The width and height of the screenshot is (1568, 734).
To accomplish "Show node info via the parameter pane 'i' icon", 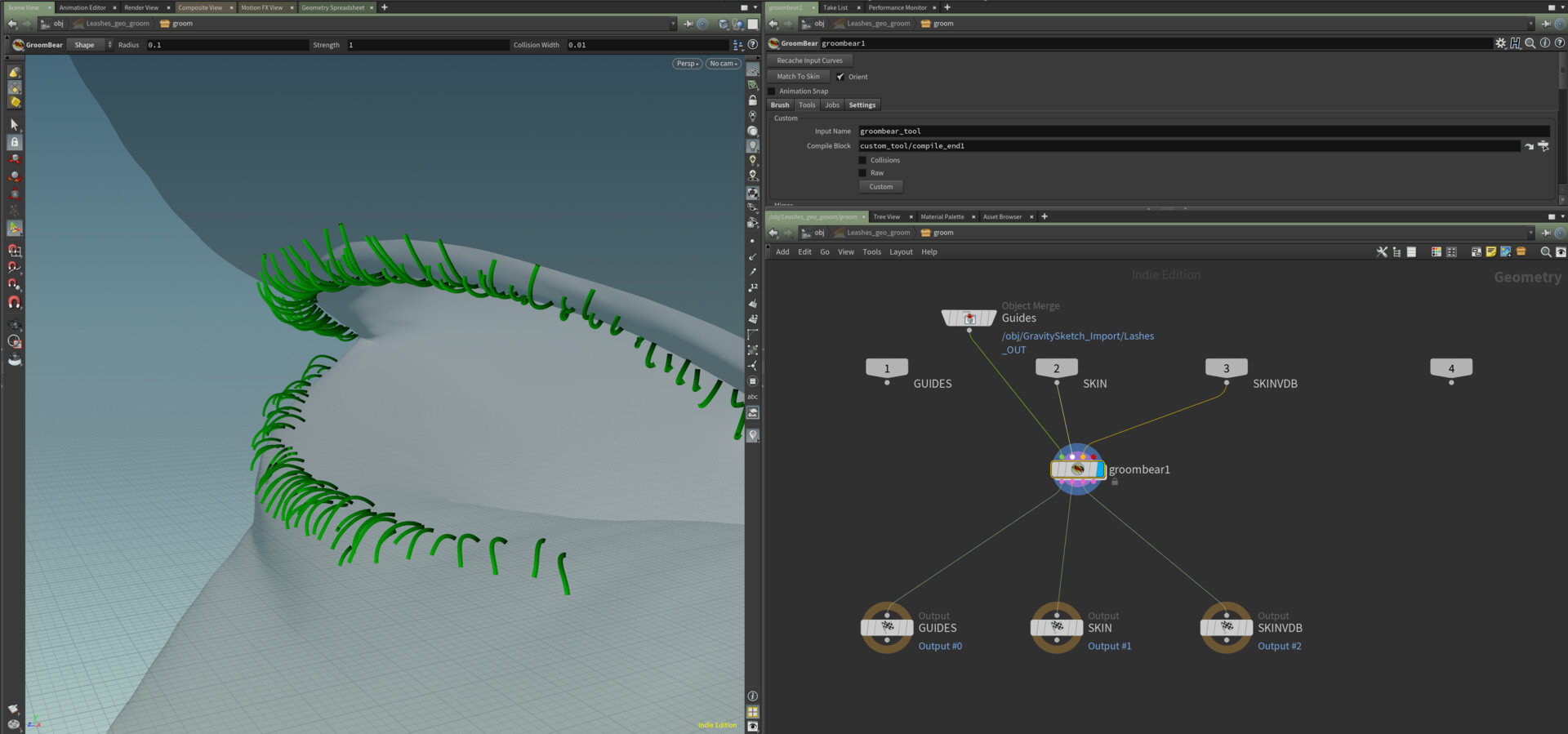I will coord(1545,43).
